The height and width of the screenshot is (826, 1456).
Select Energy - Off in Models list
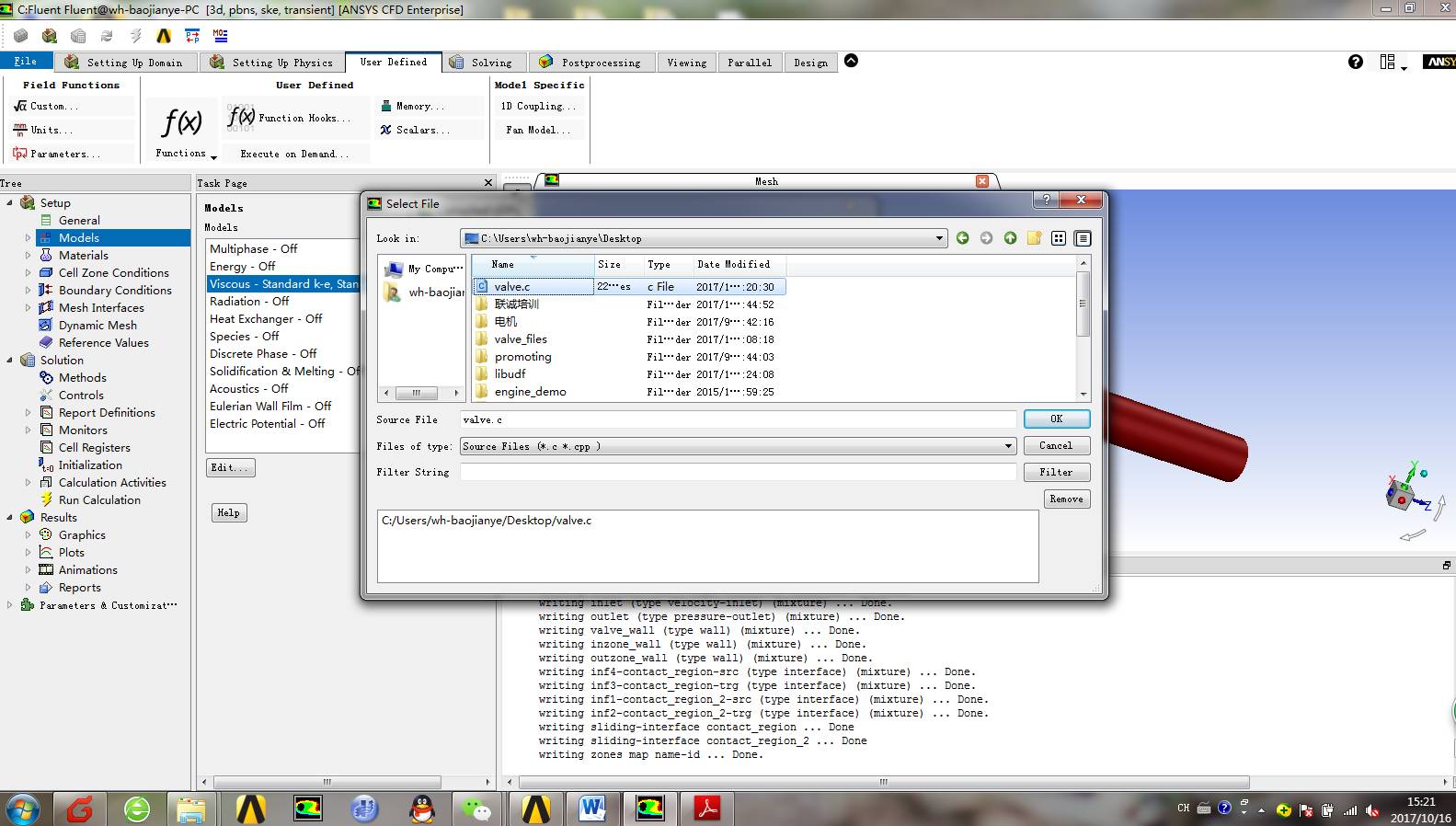242,267
